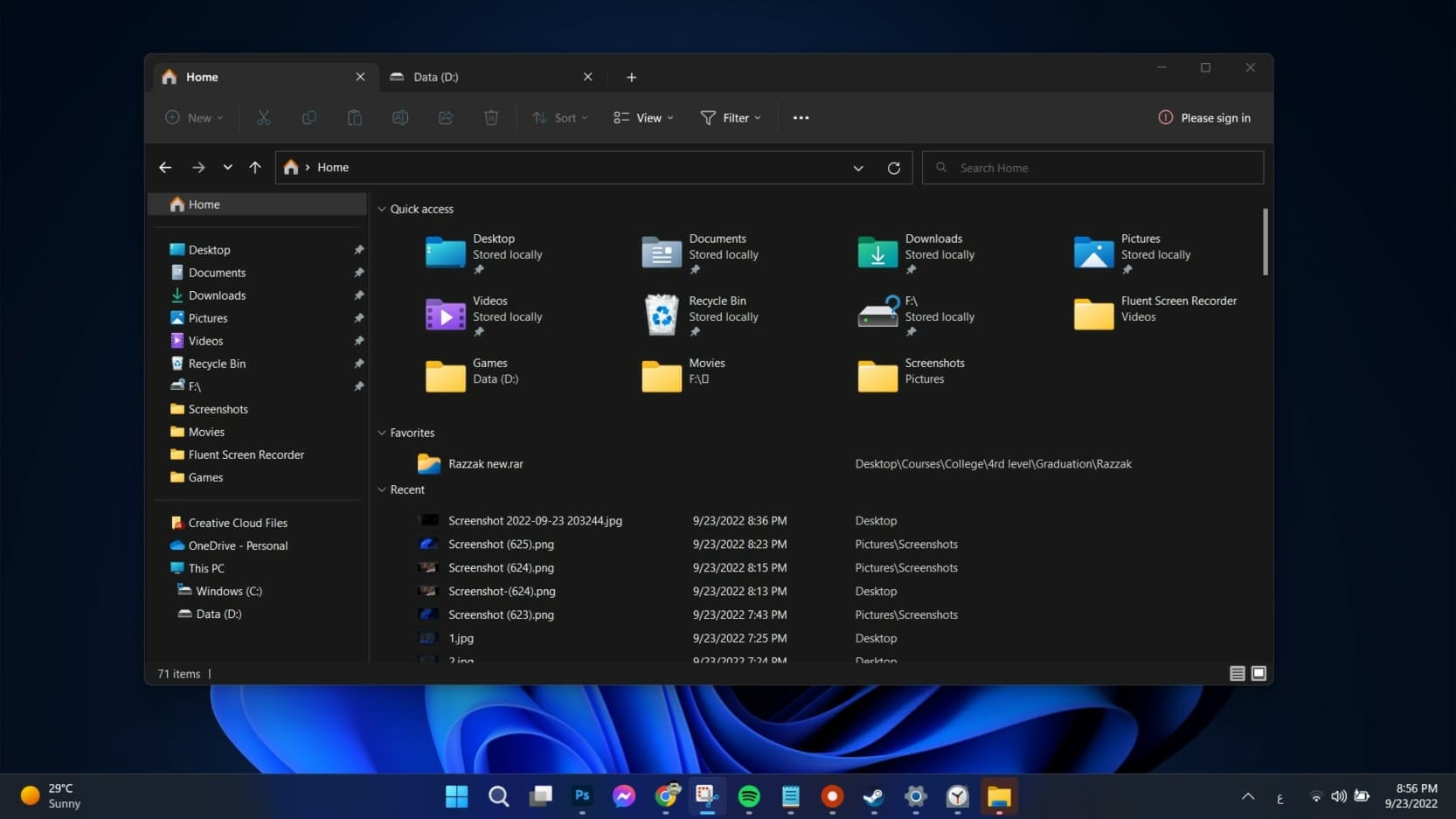Click the Paste clipboard icon
Screen dimensions: 1456x819
[x=354, y=118]
